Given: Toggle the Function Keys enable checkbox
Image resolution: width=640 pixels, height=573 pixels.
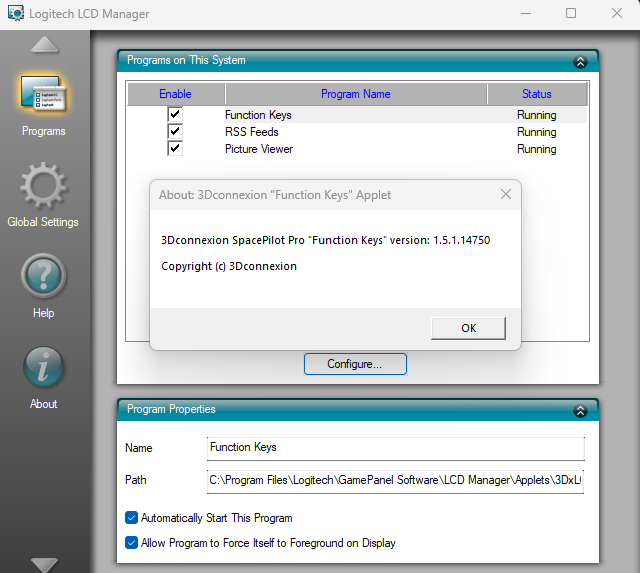Looking at the screenshot, I should click(175, 114).
